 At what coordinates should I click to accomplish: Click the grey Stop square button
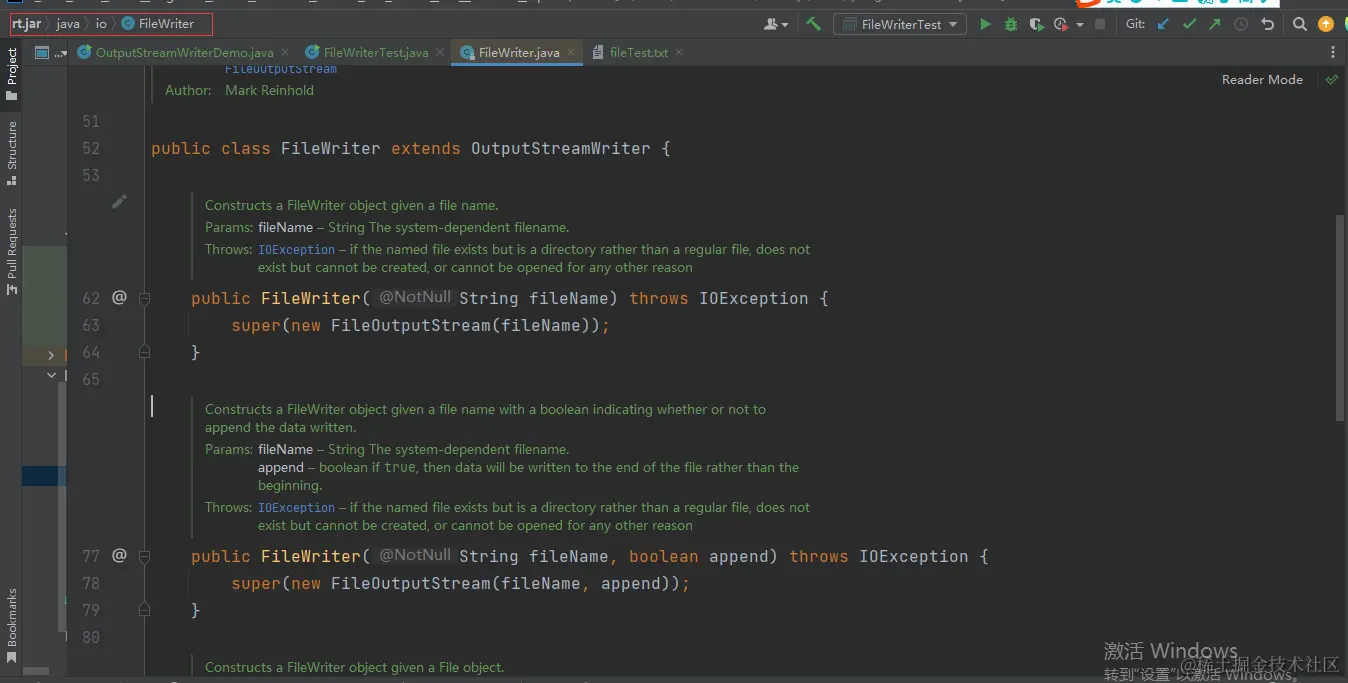click(x=1100, y=24)
